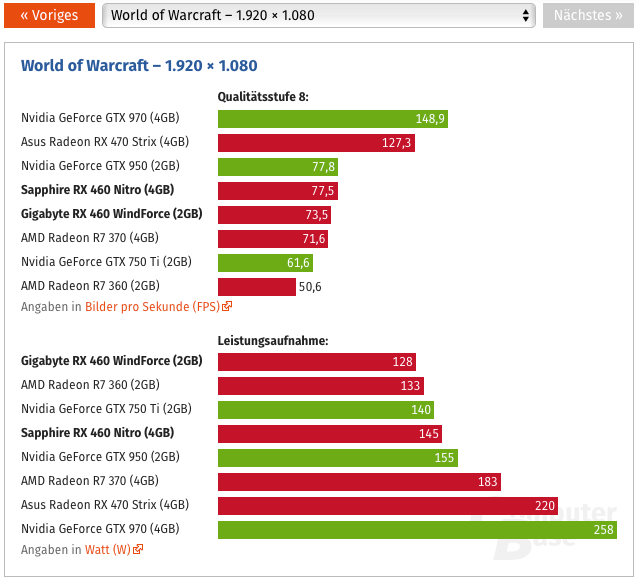
Task: Click Asus Radeon RX 470 Strix label in FPS chart
Action: tap(105, 142)
